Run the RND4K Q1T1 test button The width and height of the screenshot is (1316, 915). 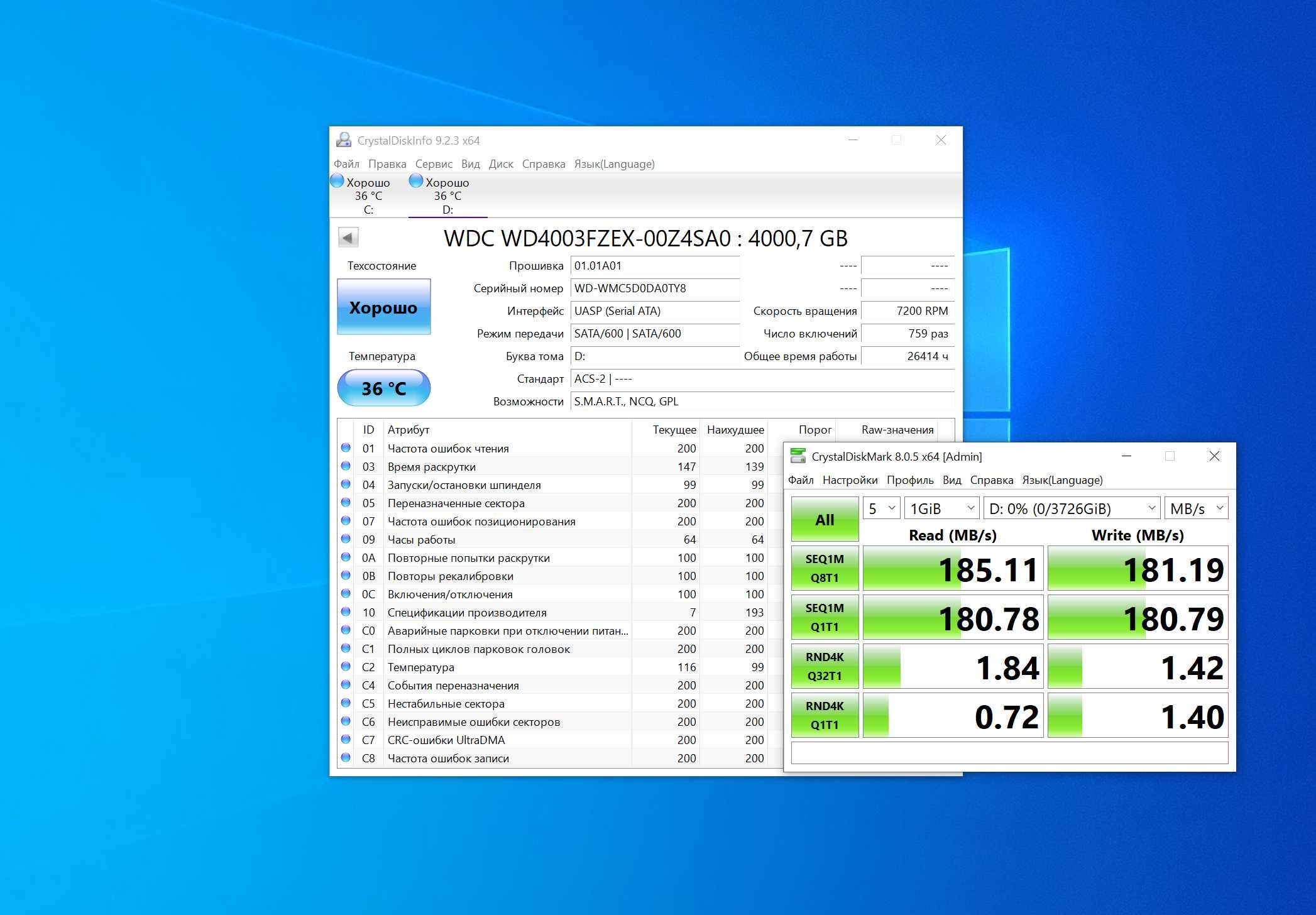[x=825, y=715]
